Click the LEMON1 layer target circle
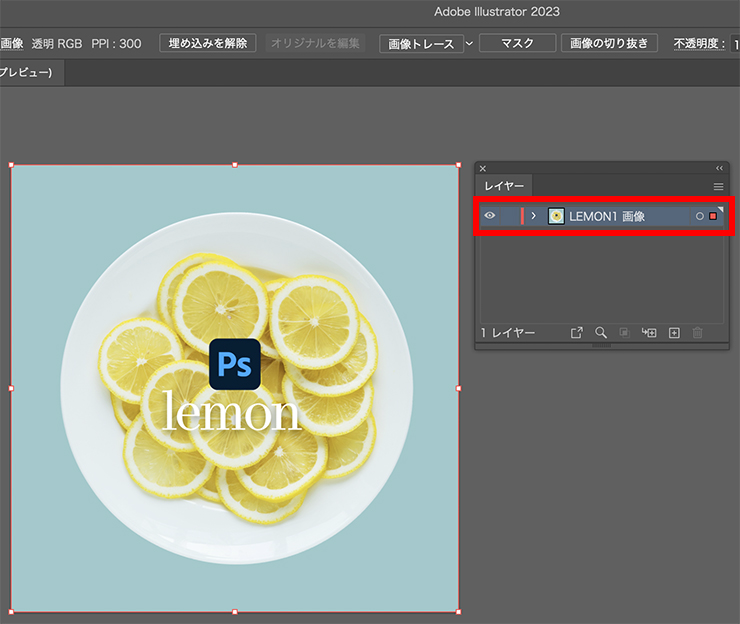 (699, 216)
